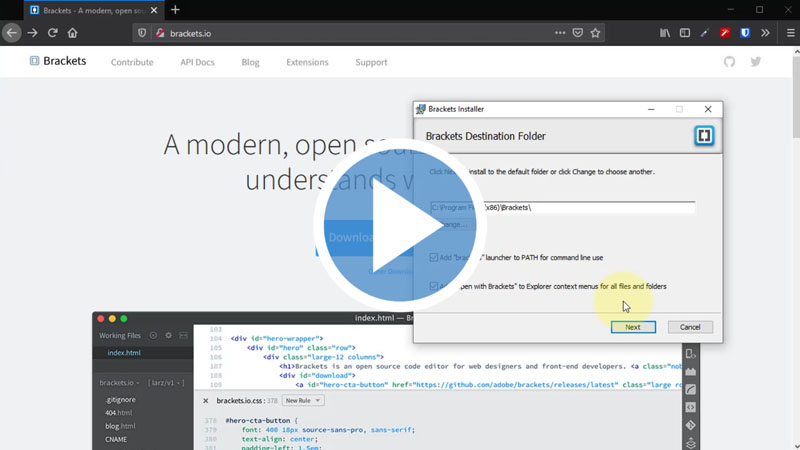Open the Extensions nav item
Screen dimensions: 800x450
point(307,62)
